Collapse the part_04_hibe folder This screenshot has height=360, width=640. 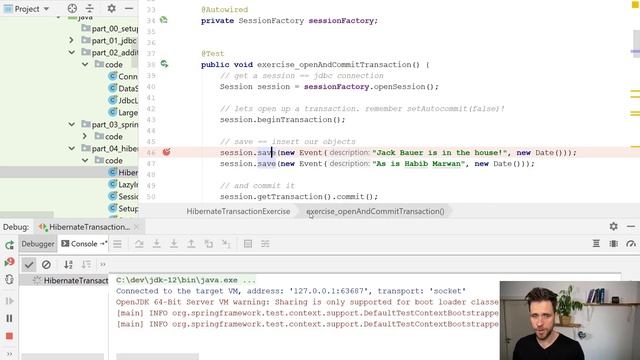pyautogui.click(x=71, y=148)
